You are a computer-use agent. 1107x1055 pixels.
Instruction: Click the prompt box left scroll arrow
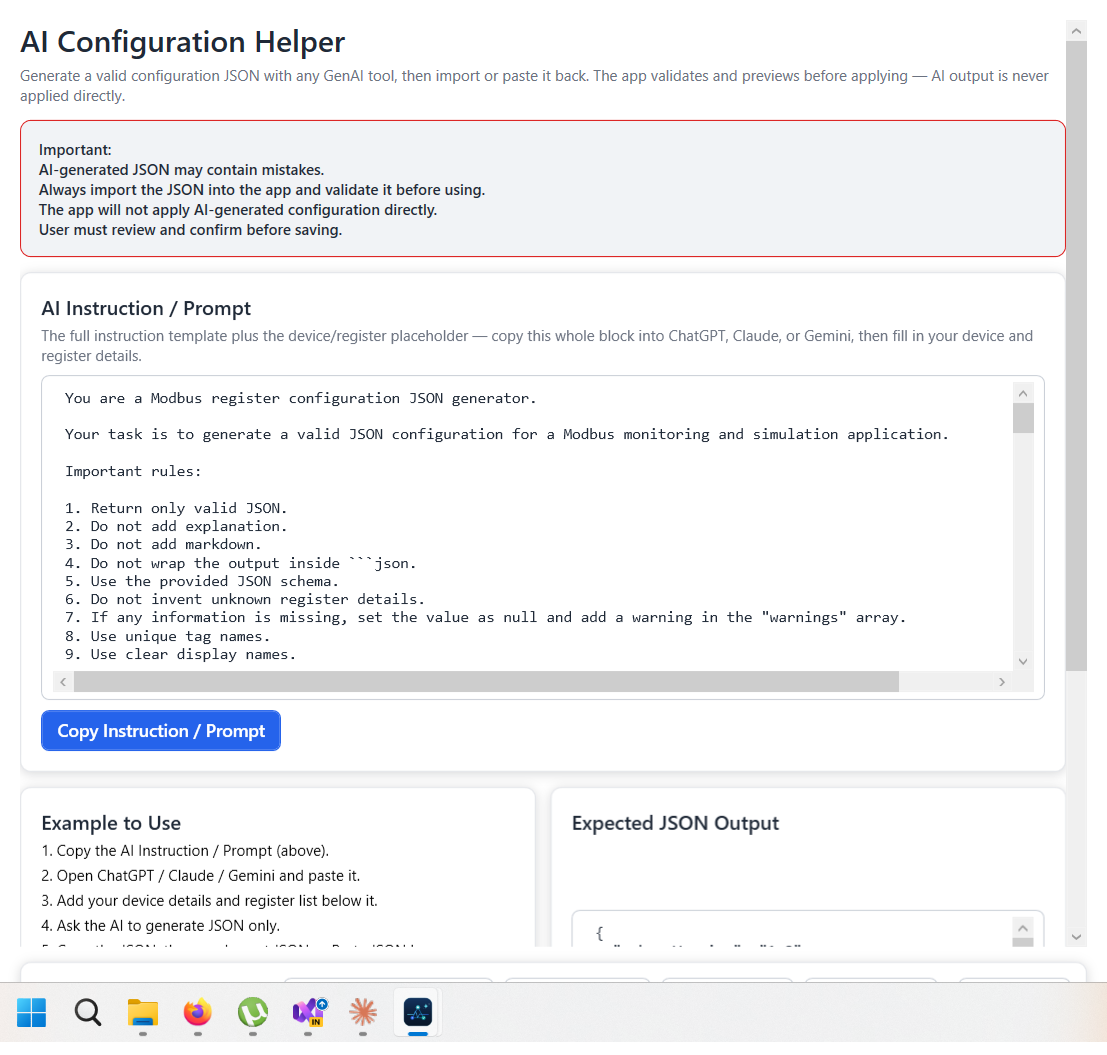(x=64, y=681)
